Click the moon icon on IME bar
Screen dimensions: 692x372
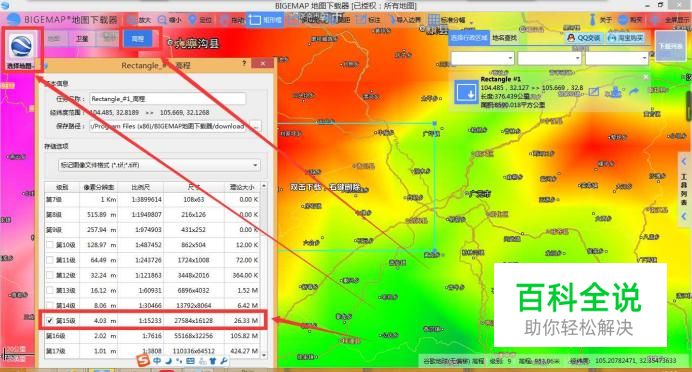coord(168,361)
